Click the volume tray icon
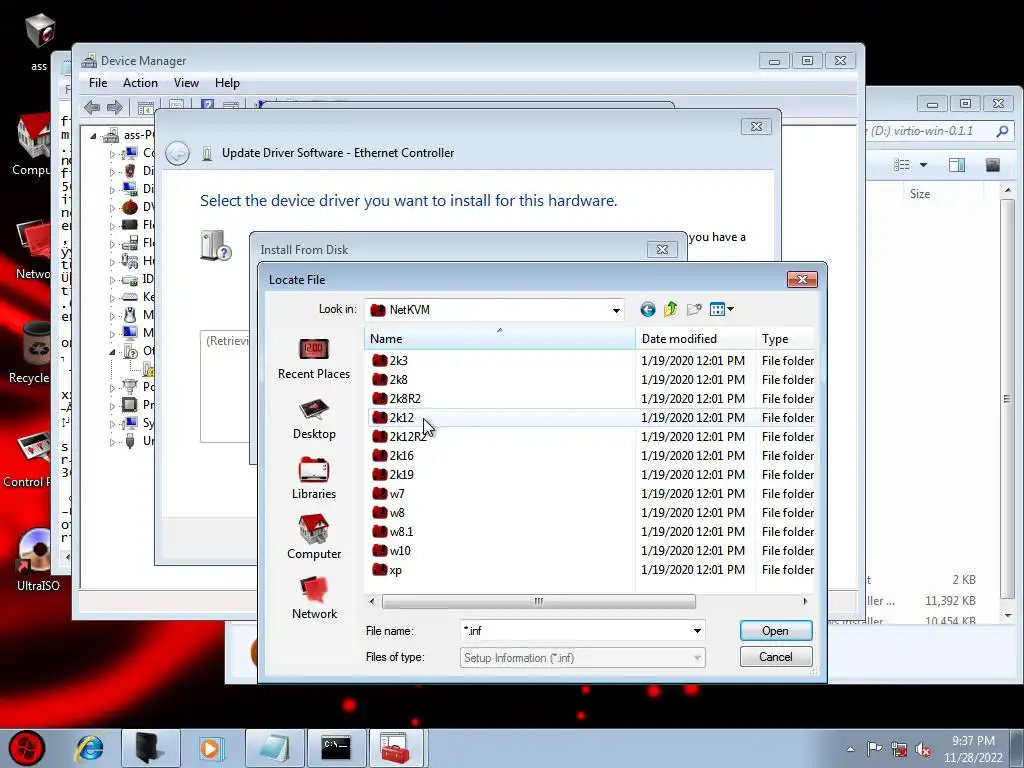 (x=923, y=749)
